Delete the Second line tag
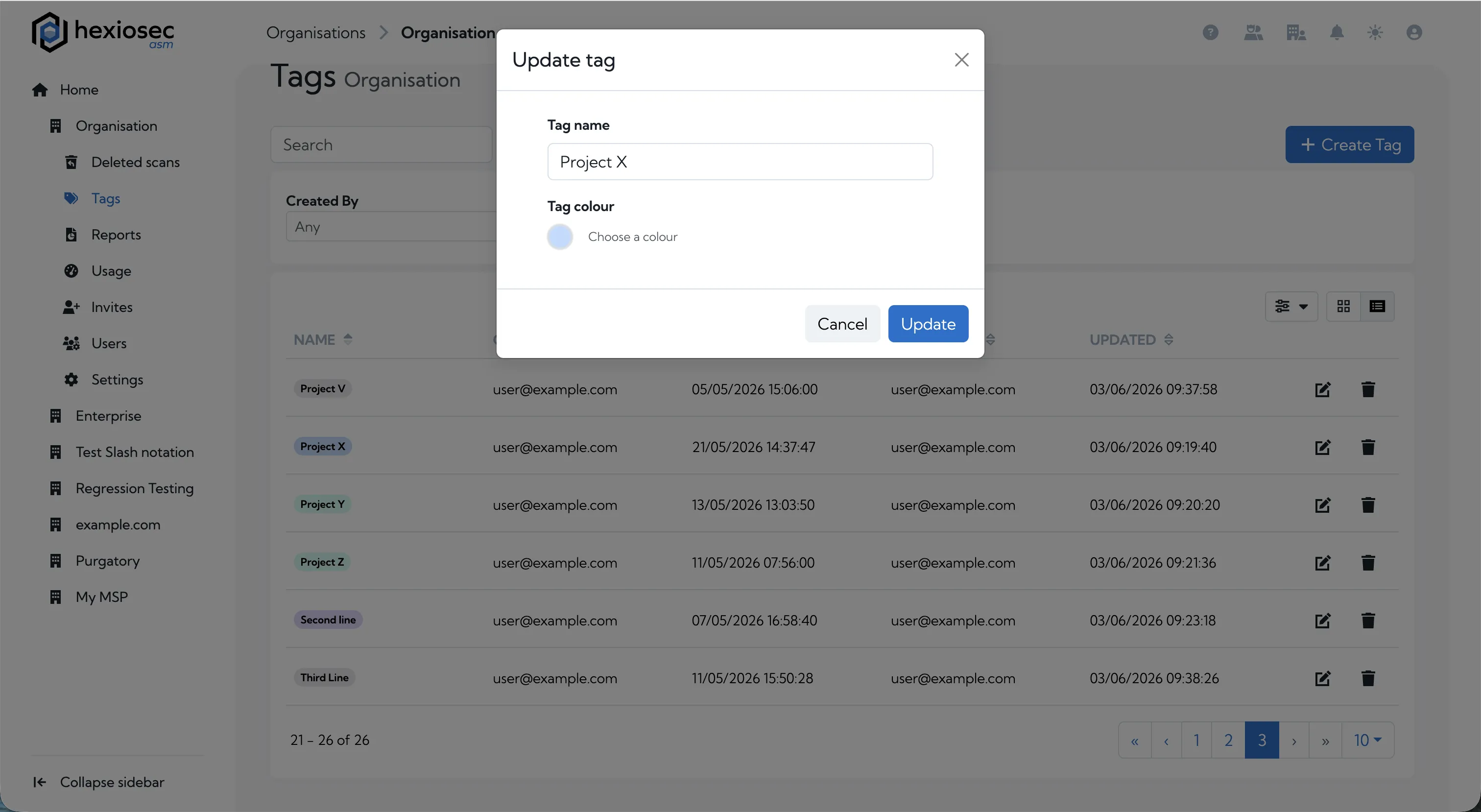Viewport: 1481px width, 812px height. [x=1368, y=621]
